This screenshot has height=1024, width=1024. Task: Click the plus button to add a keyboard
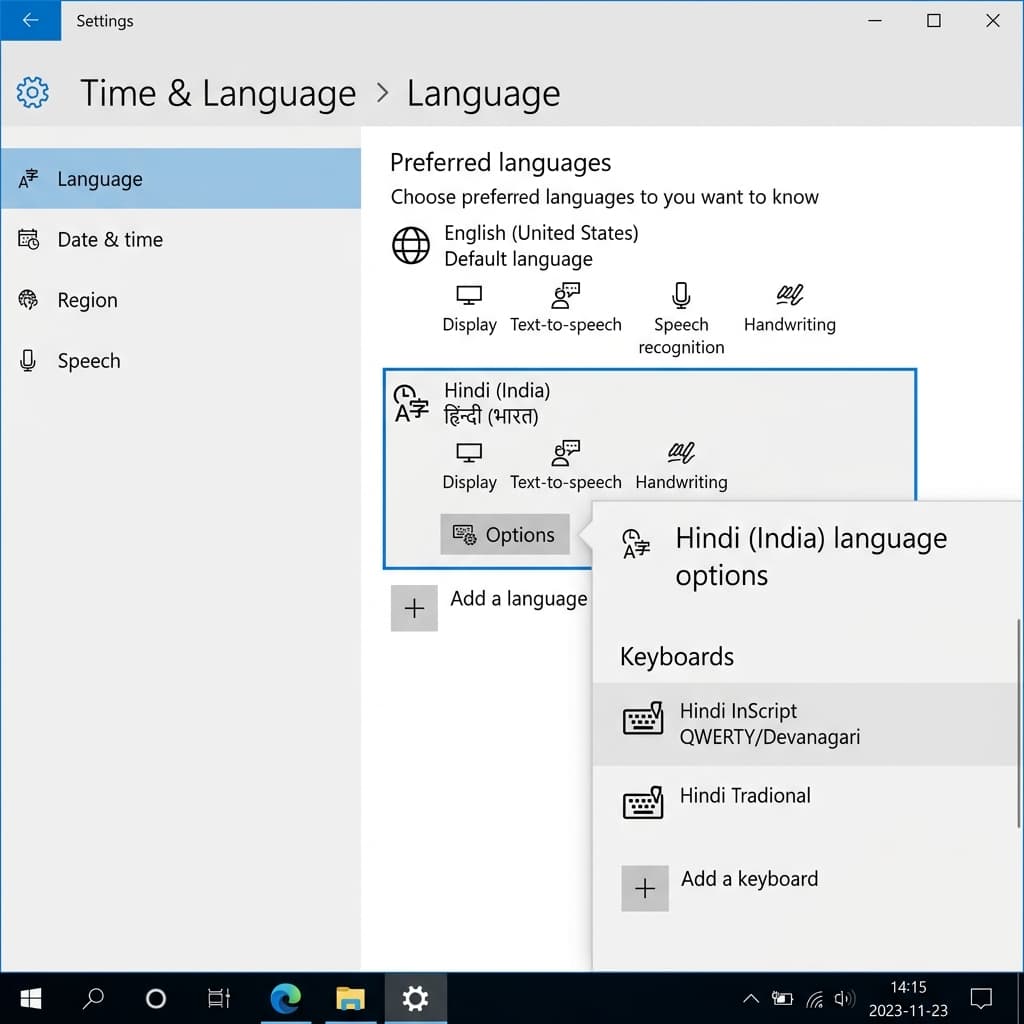(x=645, y=888)
